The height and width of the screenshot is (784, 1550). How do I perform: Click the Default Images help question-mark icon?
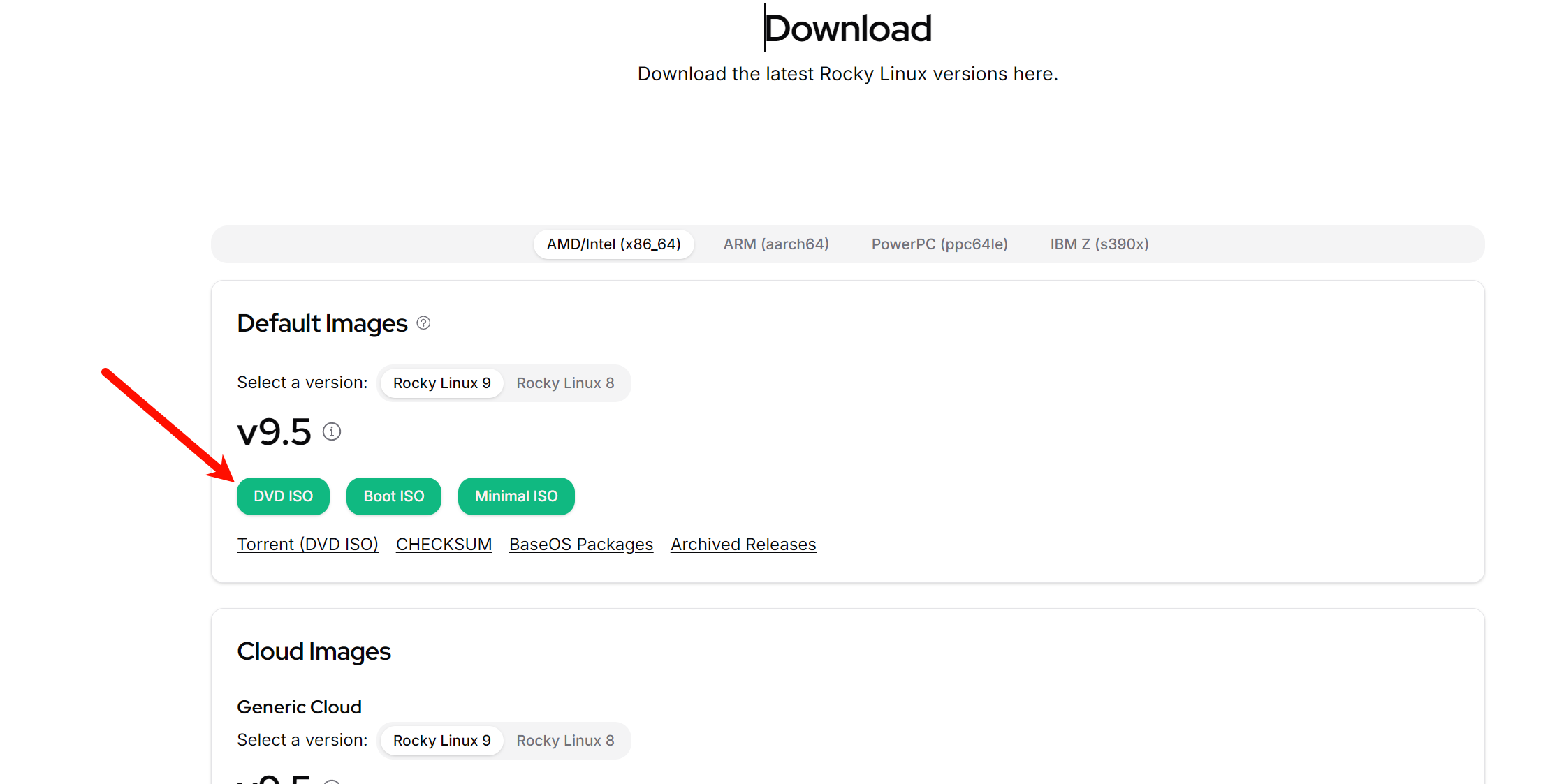pyautogui.click(x=423, y=323)
